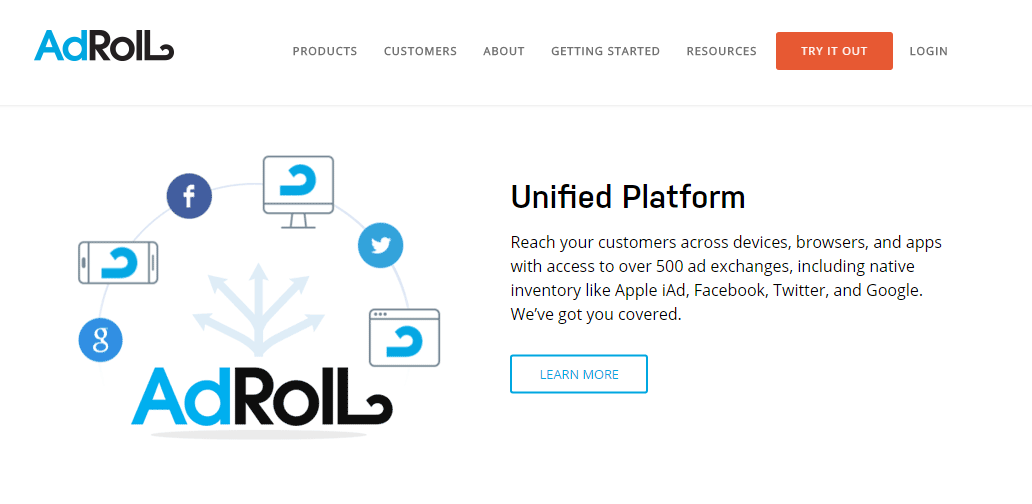The width and height of the screenshot is (1032, 504).
Task: Click the browser window icon
Action: (x=404, y=336)
